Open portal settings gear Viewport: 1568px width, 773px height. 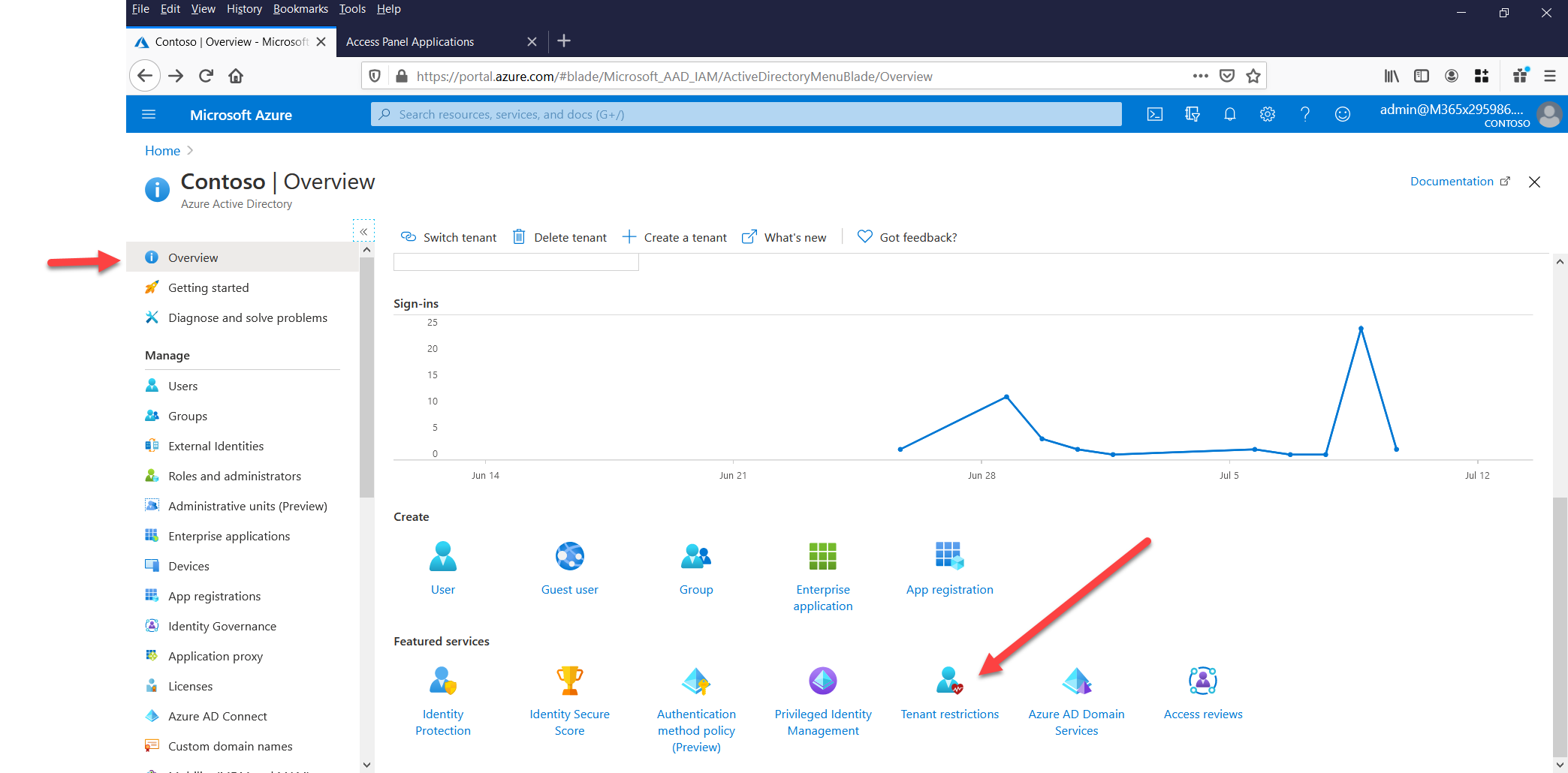tap(1268, 114)
